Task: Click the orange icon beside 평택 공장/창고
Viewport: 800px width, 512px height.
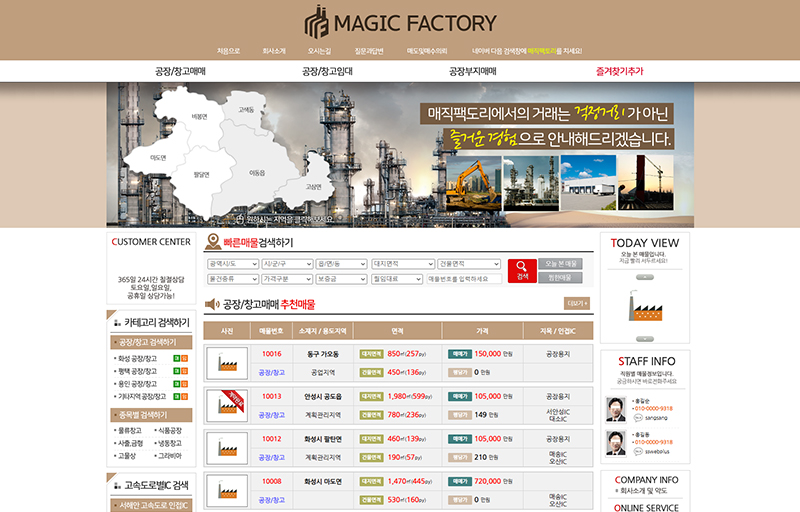Action: point(184,371)
